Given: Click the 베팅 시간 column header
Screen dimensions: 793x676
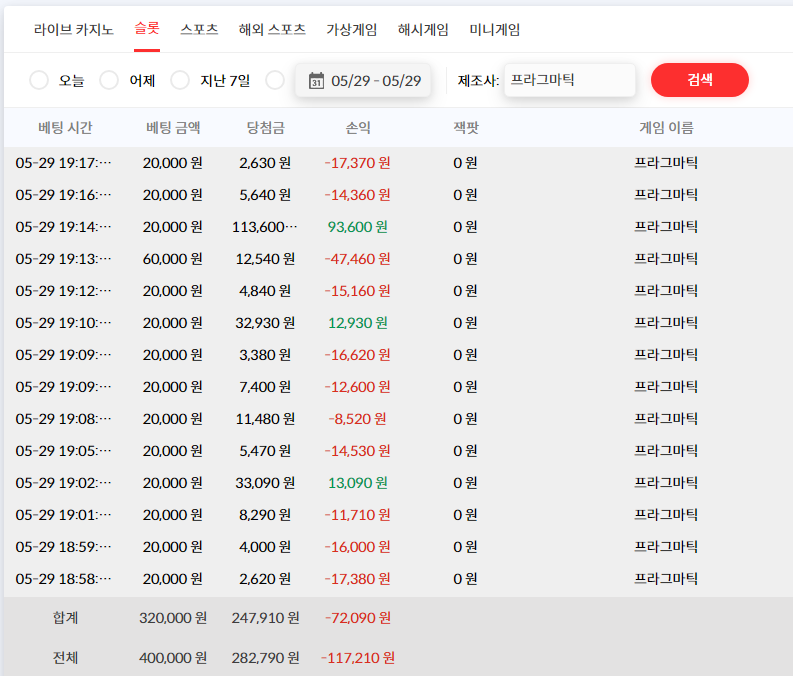Looking at the screenshot, I should pos(65,127).
